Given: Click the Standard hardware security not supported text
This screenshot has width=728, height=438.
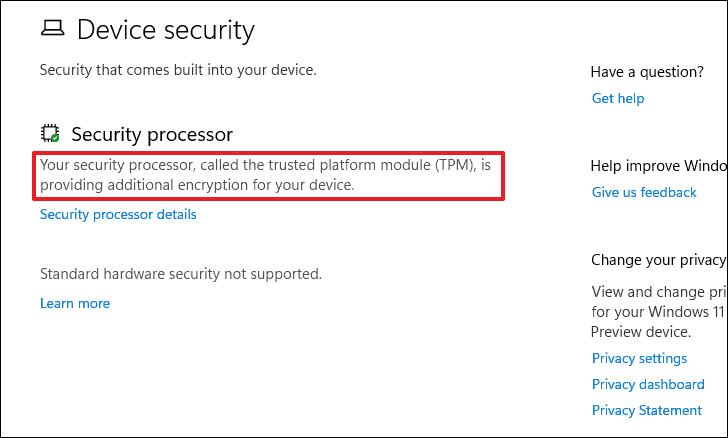Looking at the screenshot, I should pos(181,273).
